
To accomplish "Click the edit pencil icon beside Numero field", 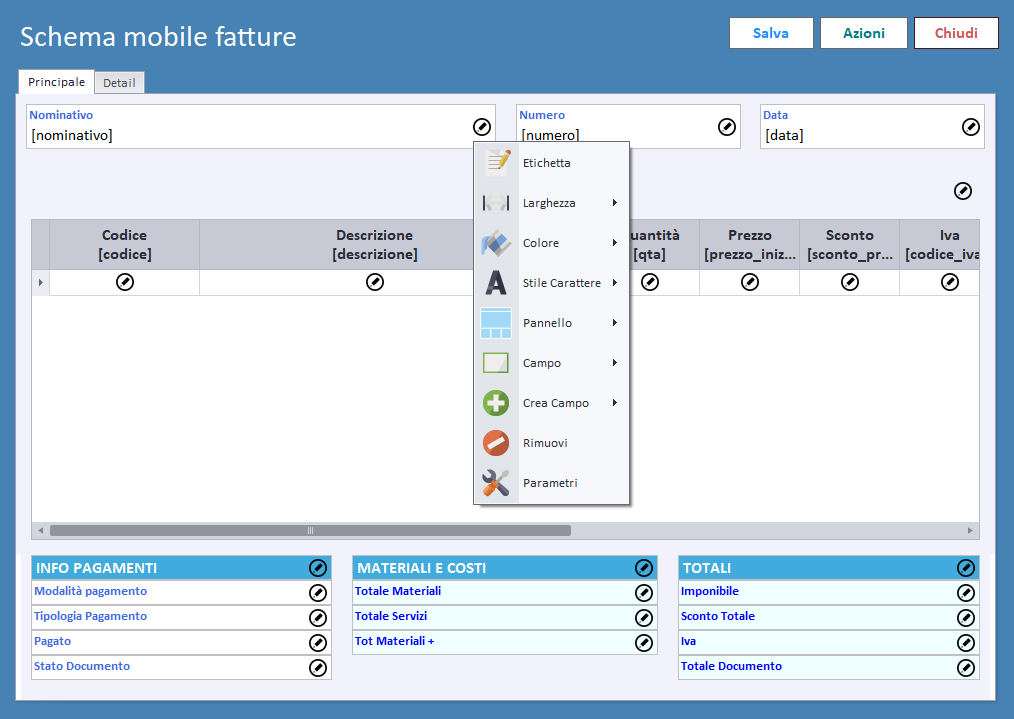I will tap(727, 127).
